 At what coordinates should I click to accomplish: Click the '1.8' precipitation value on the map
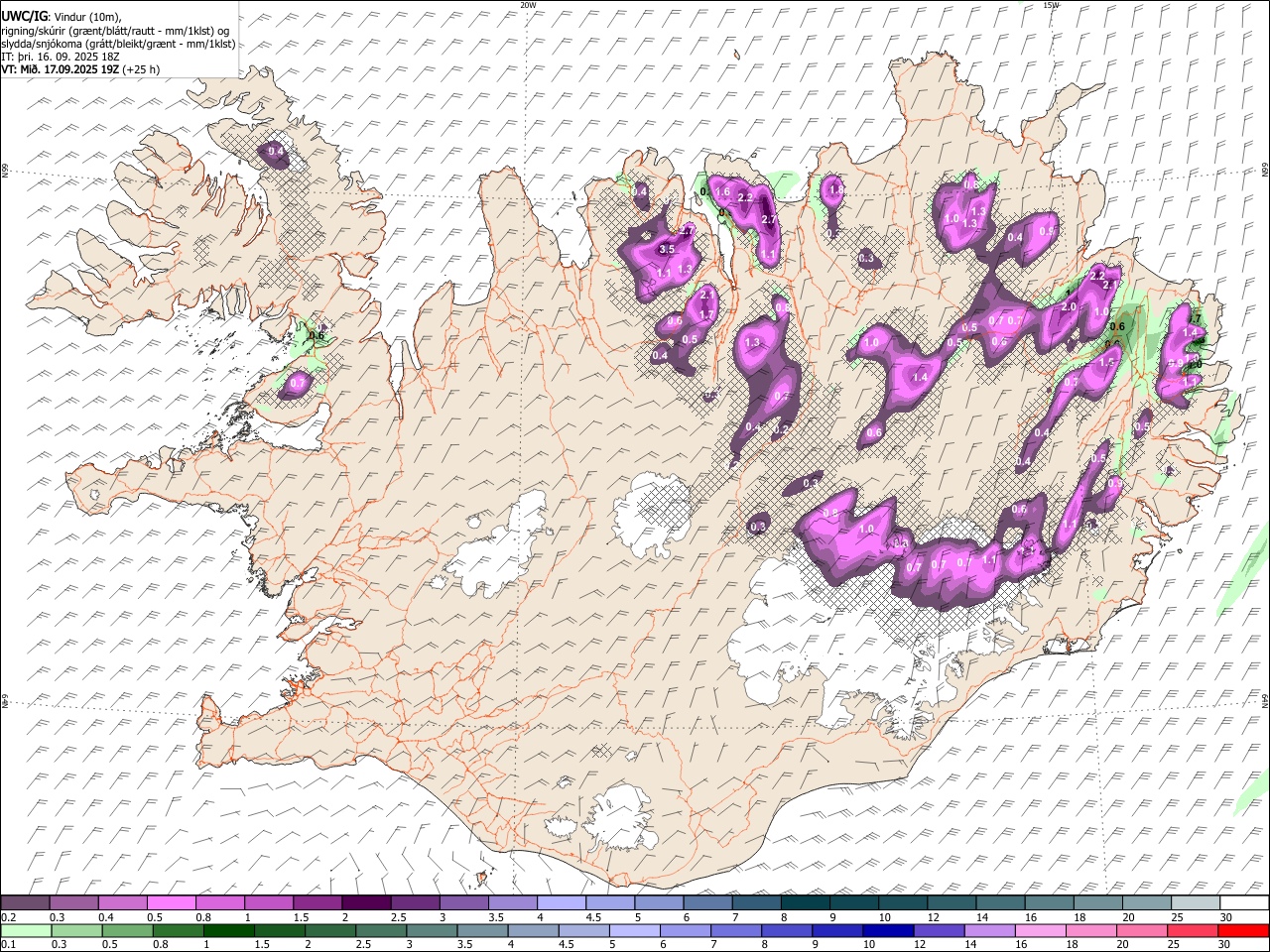[x=835, y=190]
